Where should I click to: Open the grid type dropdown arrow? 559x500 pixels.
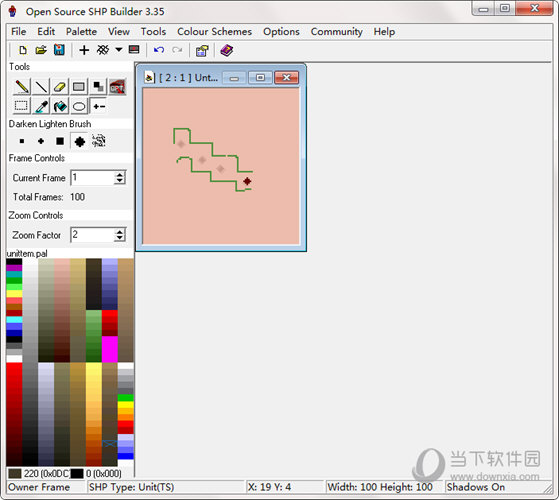[x=119, y=50]
